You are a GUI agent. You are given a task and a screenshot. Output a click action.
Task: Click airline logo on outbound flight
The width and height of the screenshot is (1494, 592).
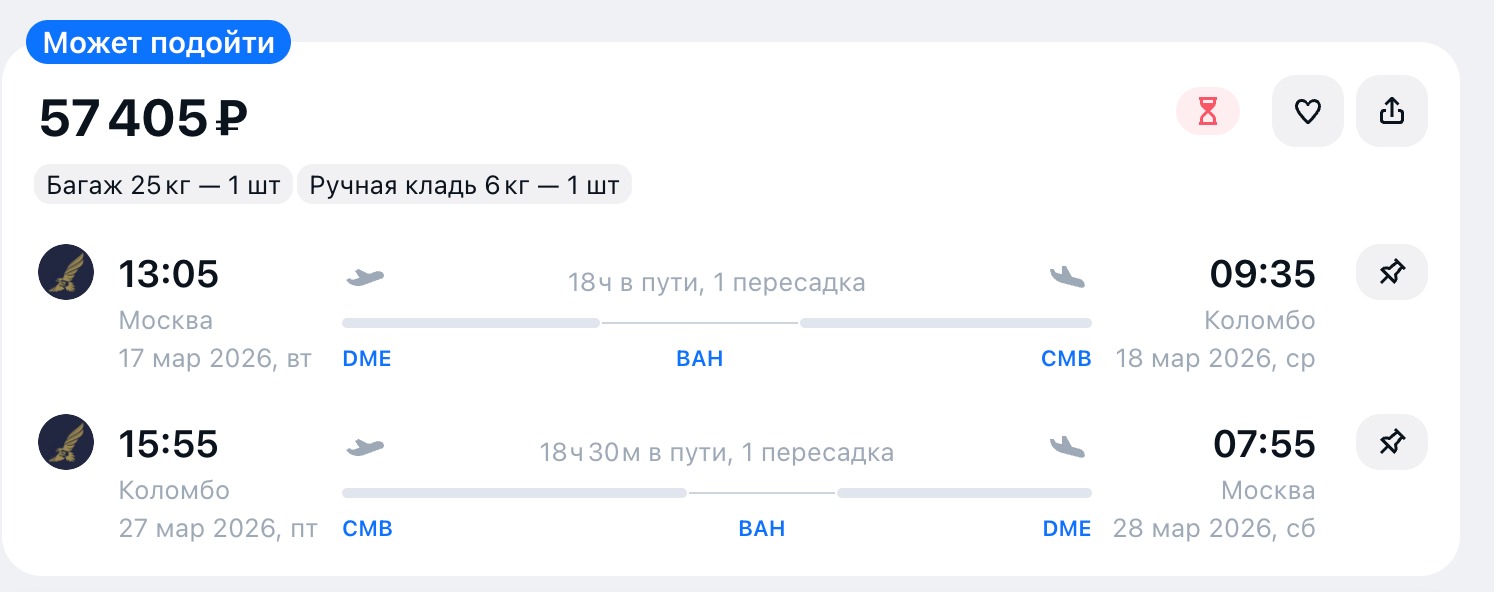pos(66,272)
